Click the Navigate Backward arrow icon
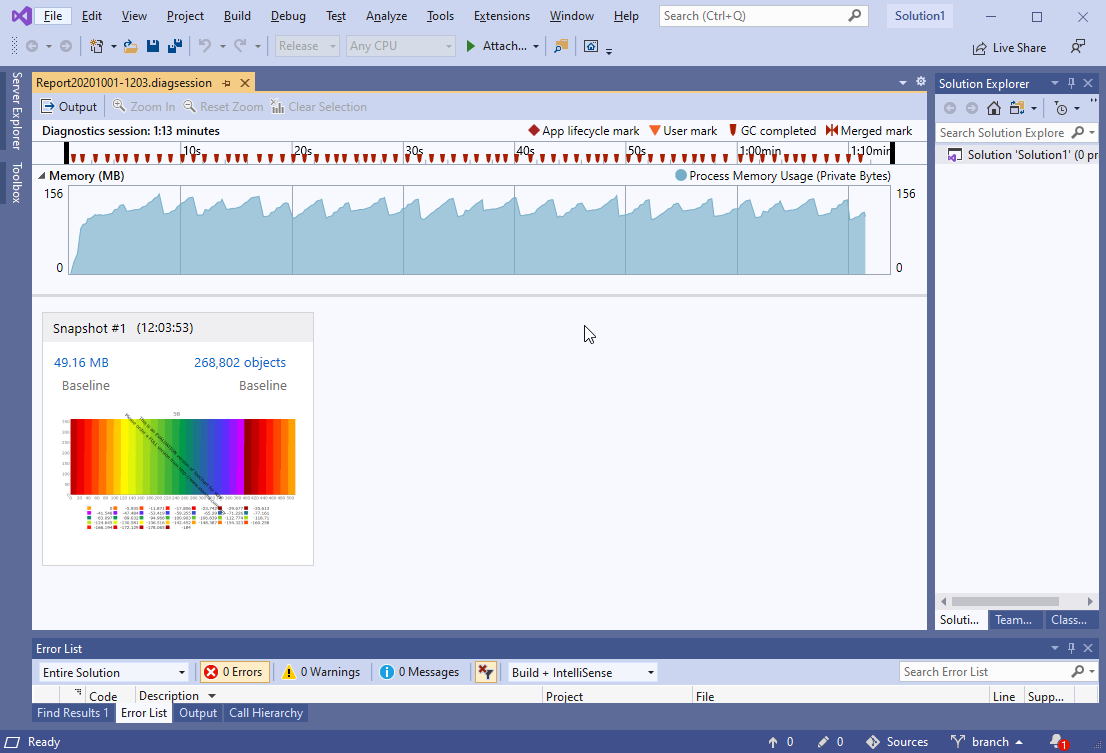 point(32,46)
